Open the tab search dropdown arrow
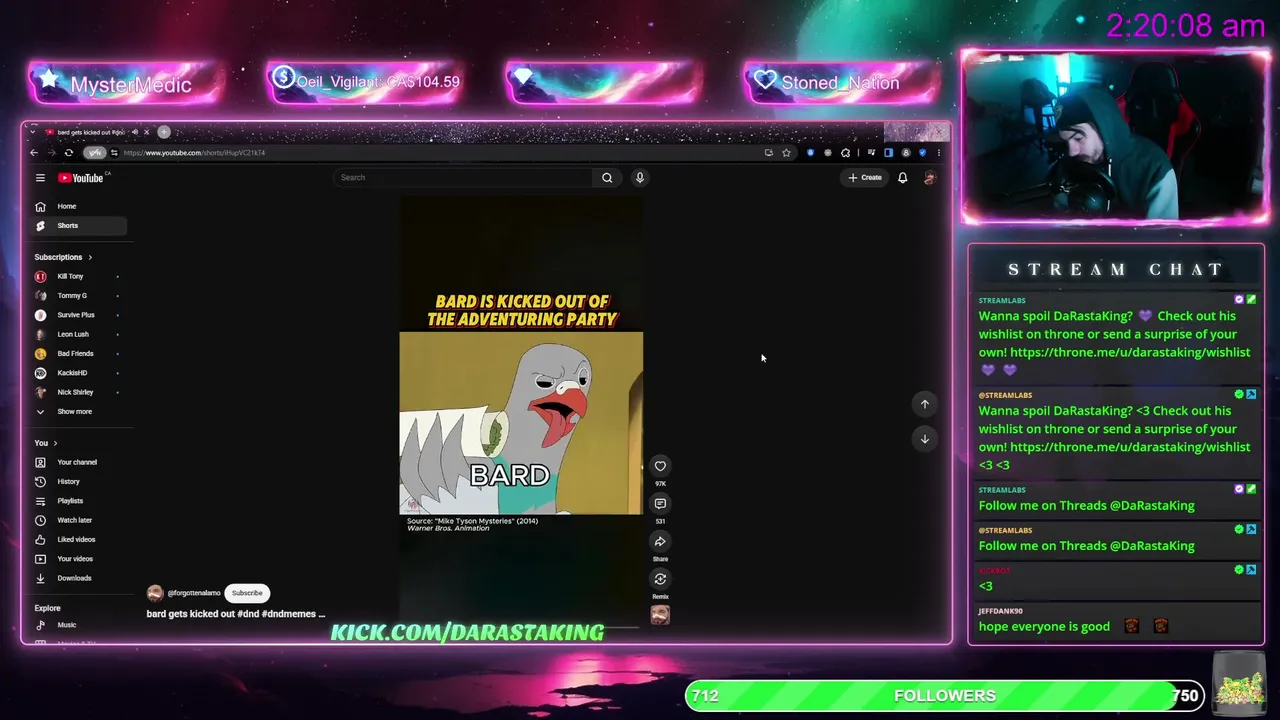1280x720 pixels. click(33, 132)
